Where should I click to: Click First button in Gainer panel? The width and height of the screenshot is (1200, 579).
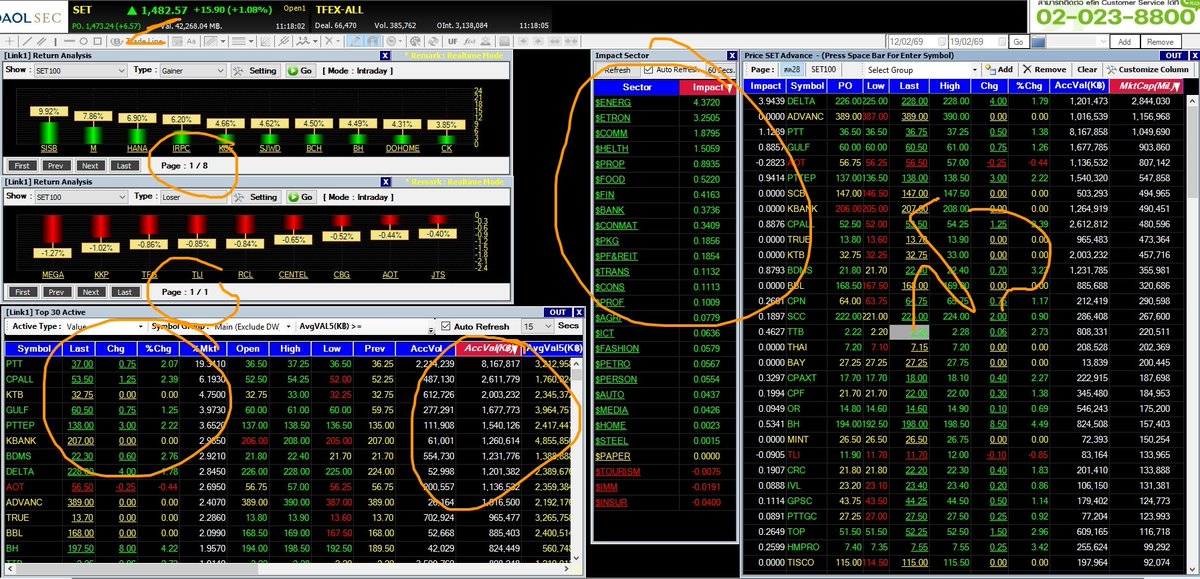(x=24, y=166)
